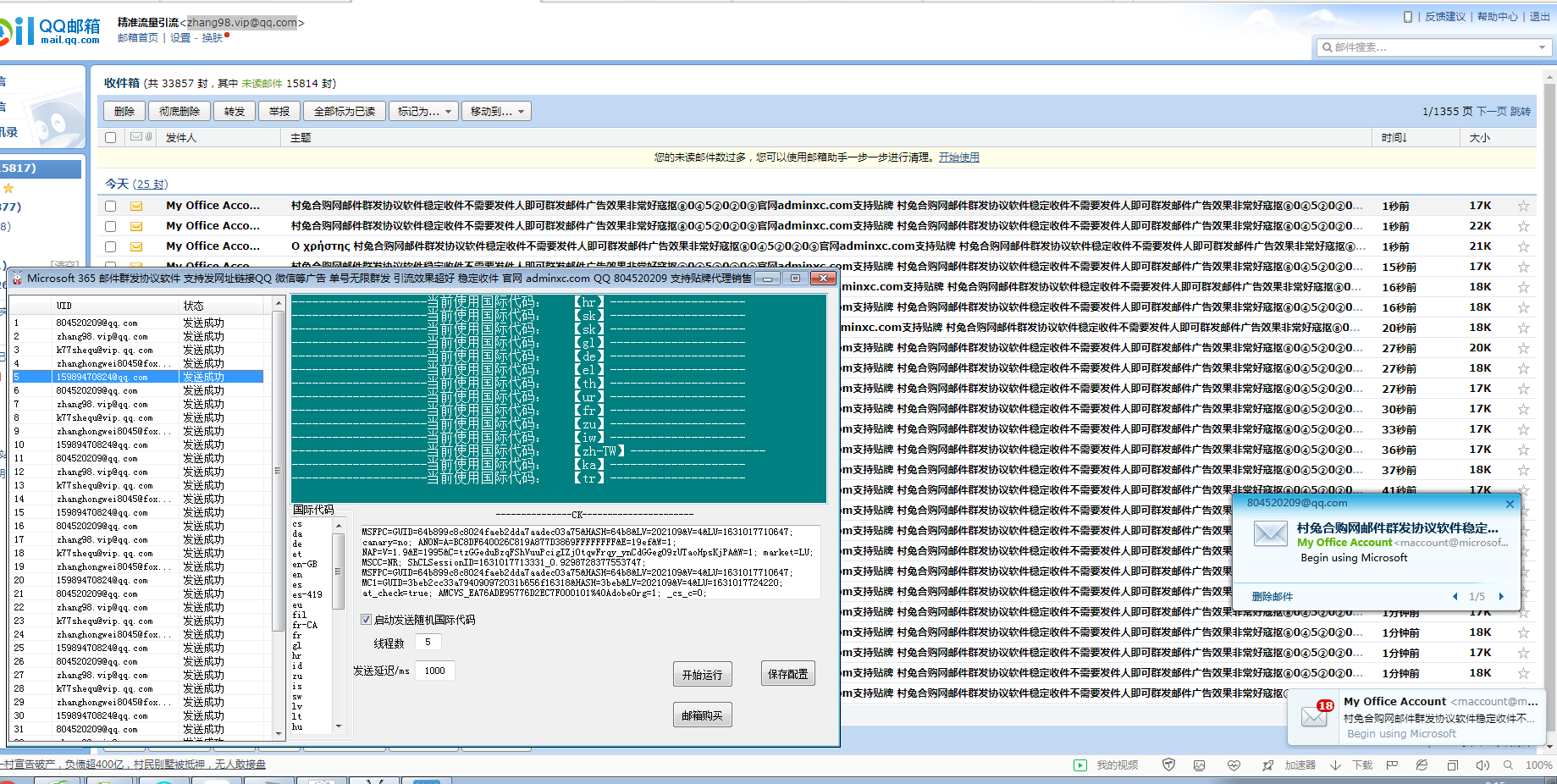The image size is (1557, 784).
Task: Enable 启动发送随机国际代码 in the mass-mail dialog
Action: pyautogui.click(x=365, y=620)
